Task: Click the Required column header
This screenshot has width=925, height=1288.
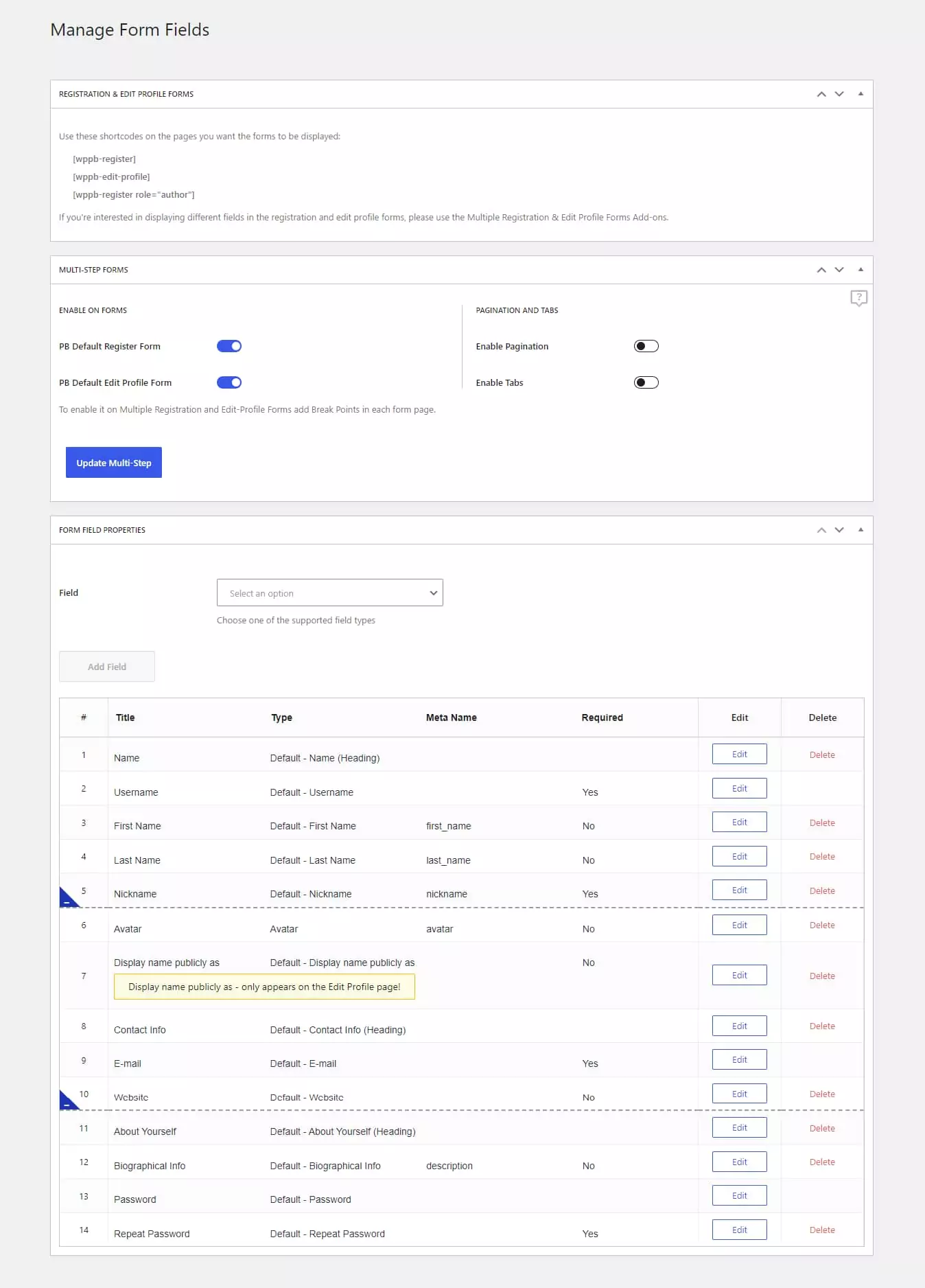Action: [x=602, y=717]
